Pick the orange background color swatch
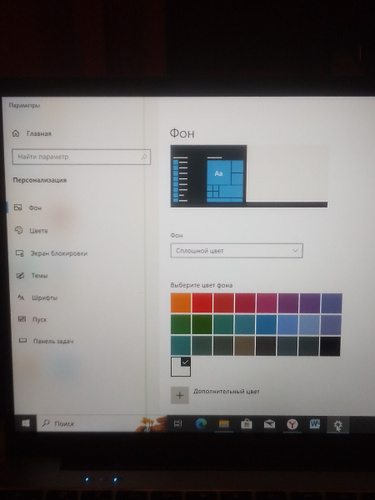This screenshot has width=375, height=500. (181, 303)
